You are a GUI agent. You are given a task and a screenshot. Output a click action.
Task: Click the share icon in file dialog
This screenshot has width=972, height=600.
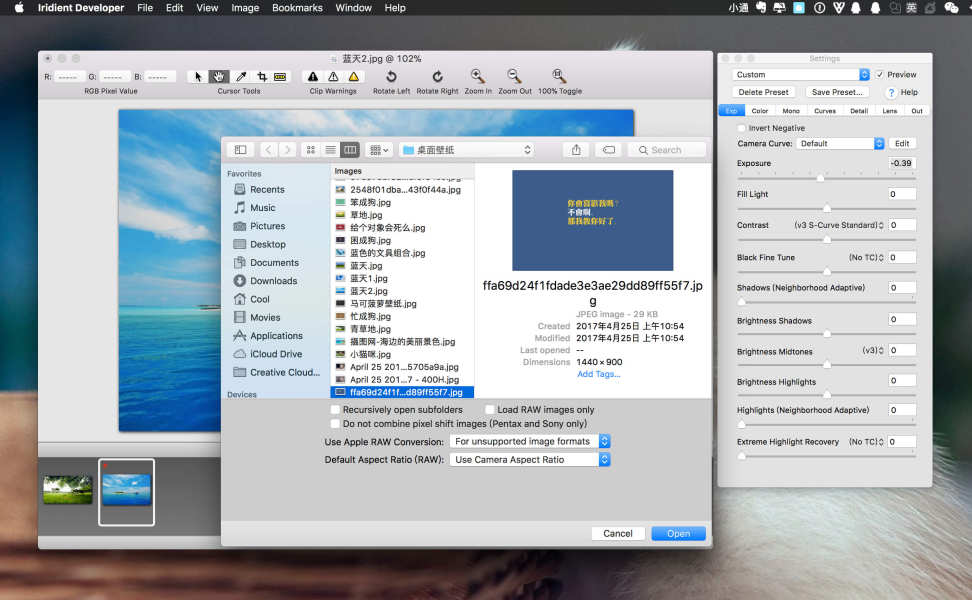tap(577, 150)
